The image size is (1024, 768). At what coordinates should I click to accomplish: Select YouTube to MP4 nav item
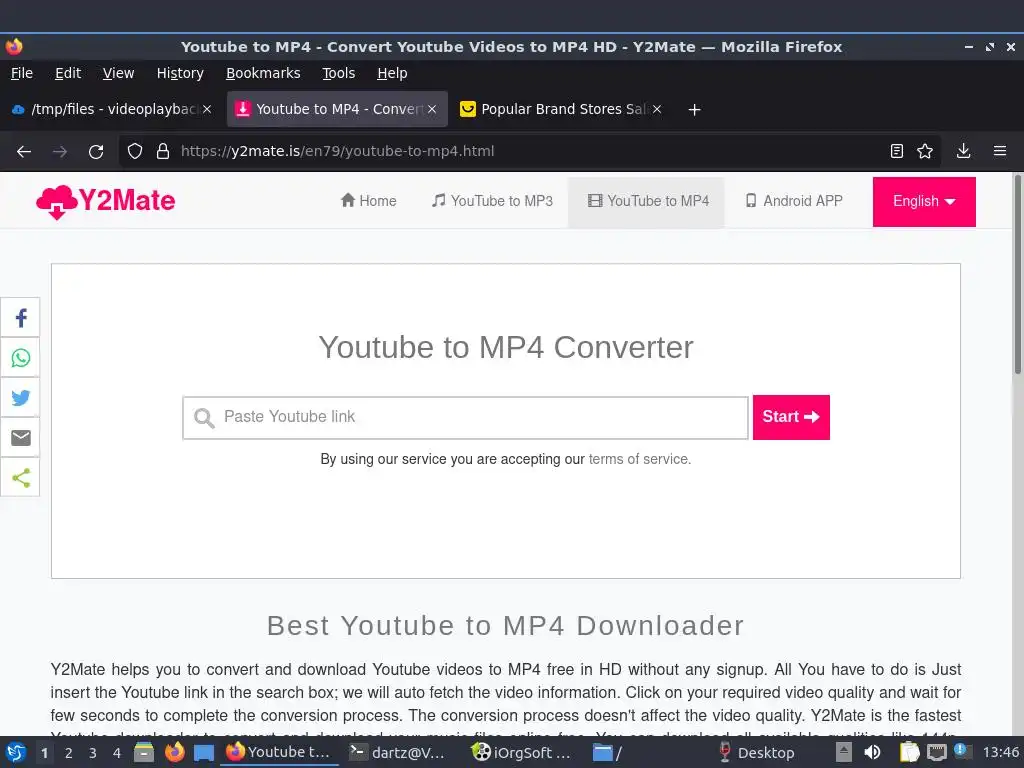[x=648, y=201]
